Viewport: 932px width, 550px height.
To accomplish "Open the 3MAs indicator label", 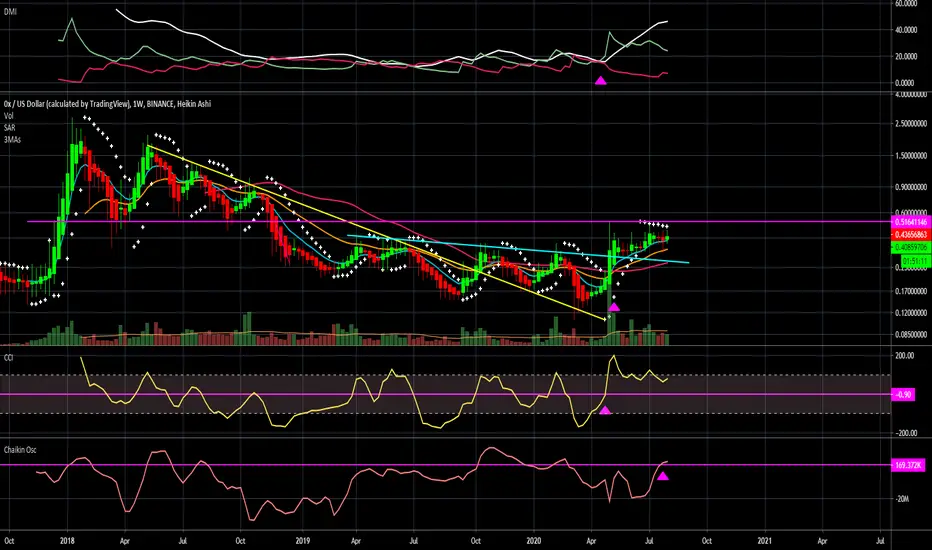I will (12, 140).
